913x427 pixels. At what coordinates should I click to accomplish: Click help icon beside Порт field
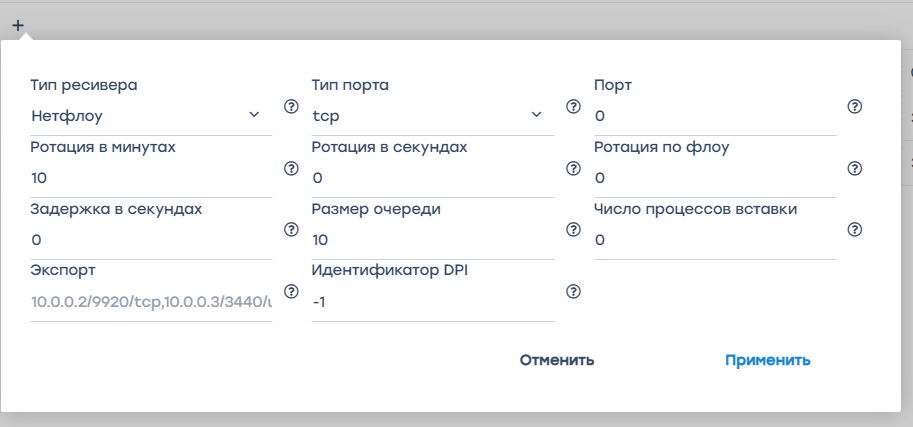tap(855, 107)
